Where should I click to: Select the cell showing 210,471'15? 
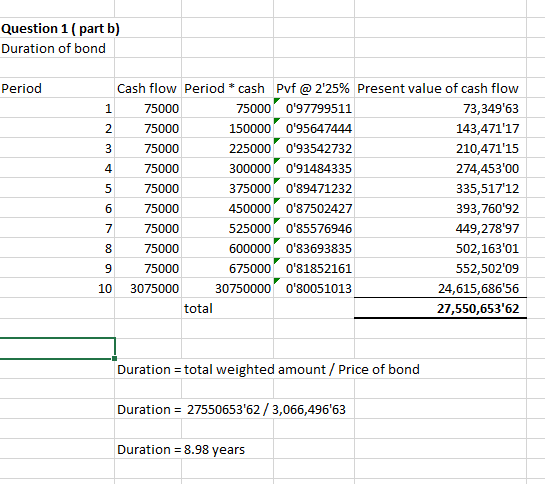[440, 148]
